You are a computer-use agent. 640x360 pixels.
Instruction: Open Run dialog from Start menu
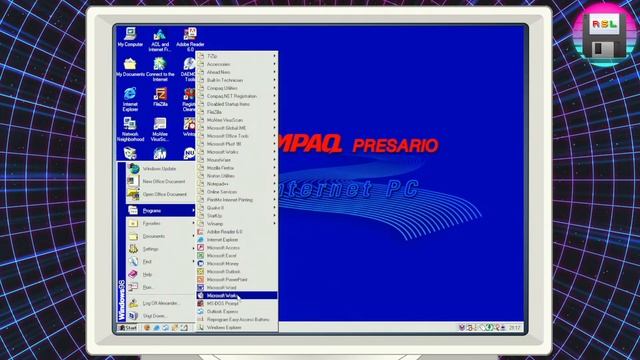(160, 287)
